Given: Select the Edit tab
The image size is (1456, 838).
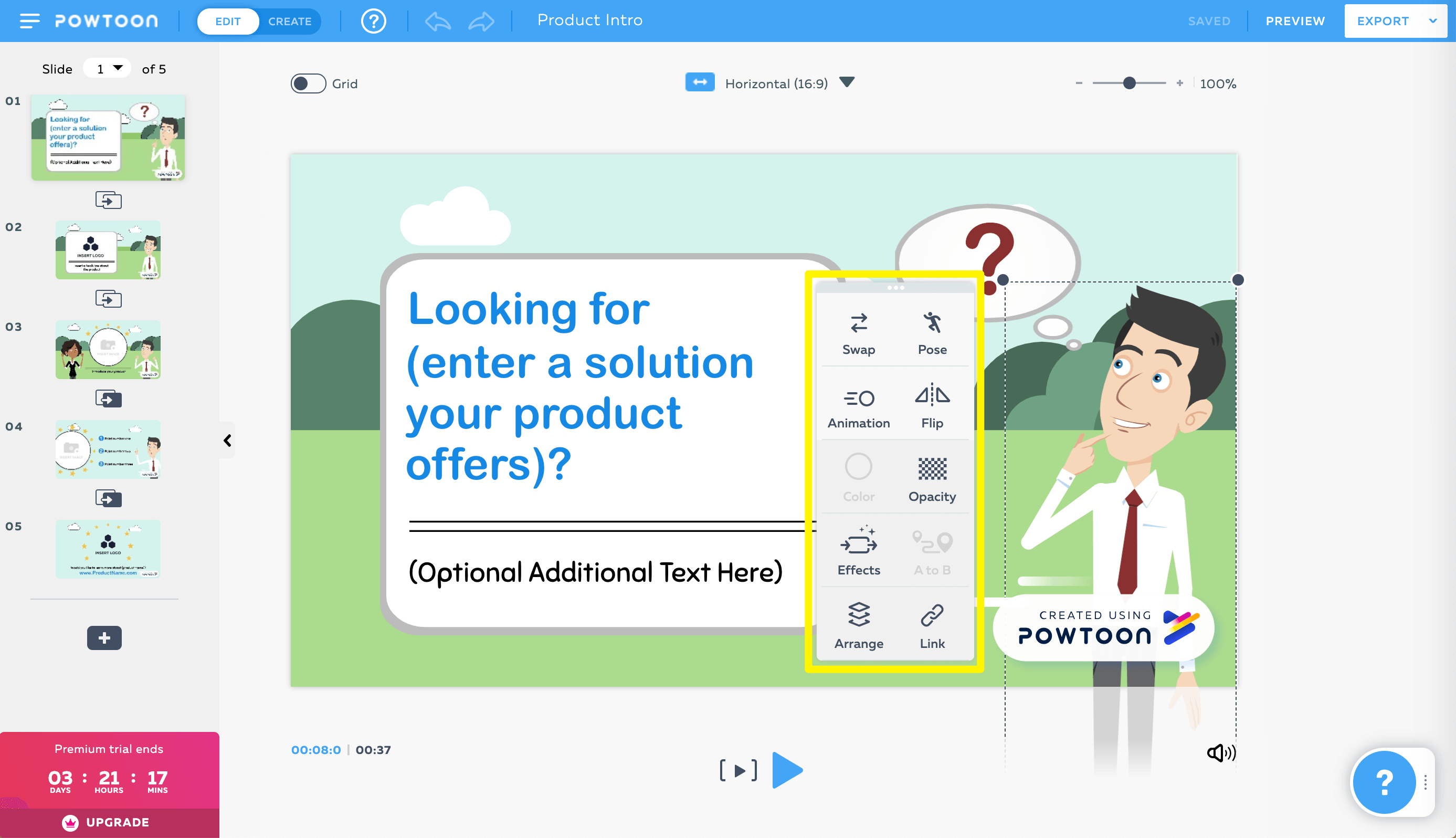Looking at the screenshot, I should pos(226,19).
